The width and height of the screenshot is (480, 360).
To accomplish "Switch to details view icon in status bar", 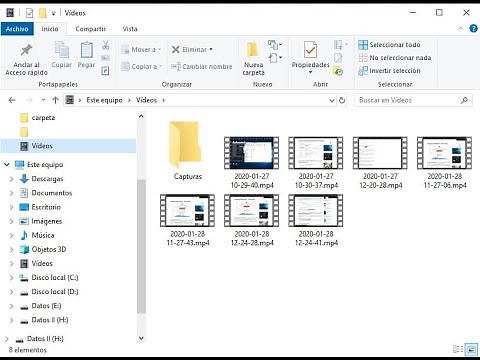I will click(x=458, y=349).
